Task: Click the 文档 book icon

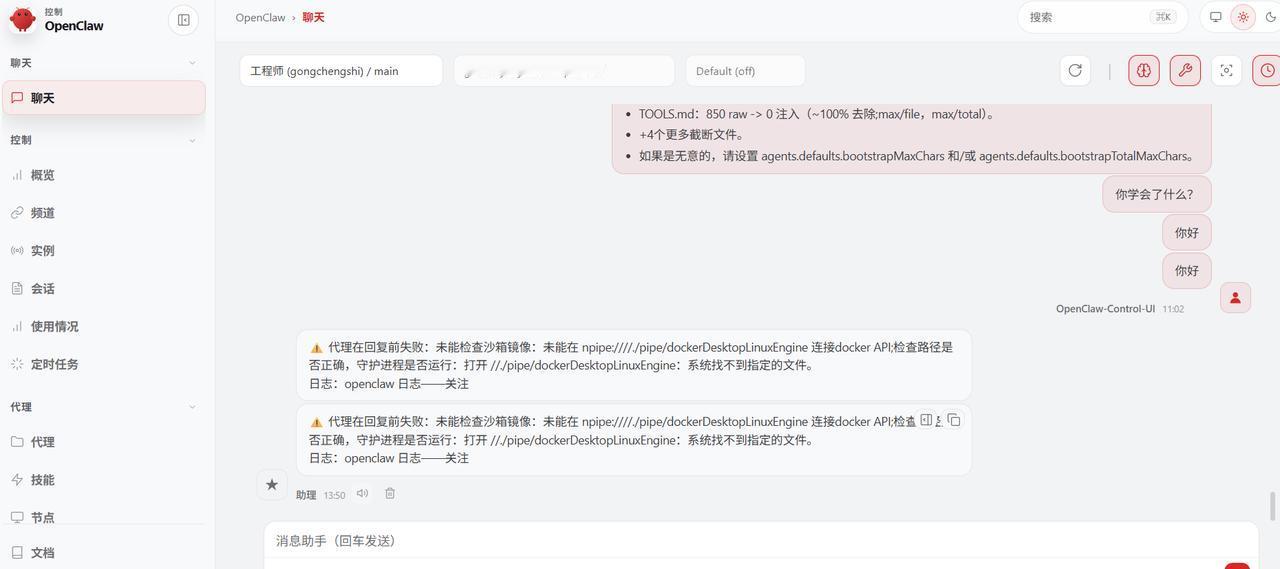Action: tap(17, 552)
